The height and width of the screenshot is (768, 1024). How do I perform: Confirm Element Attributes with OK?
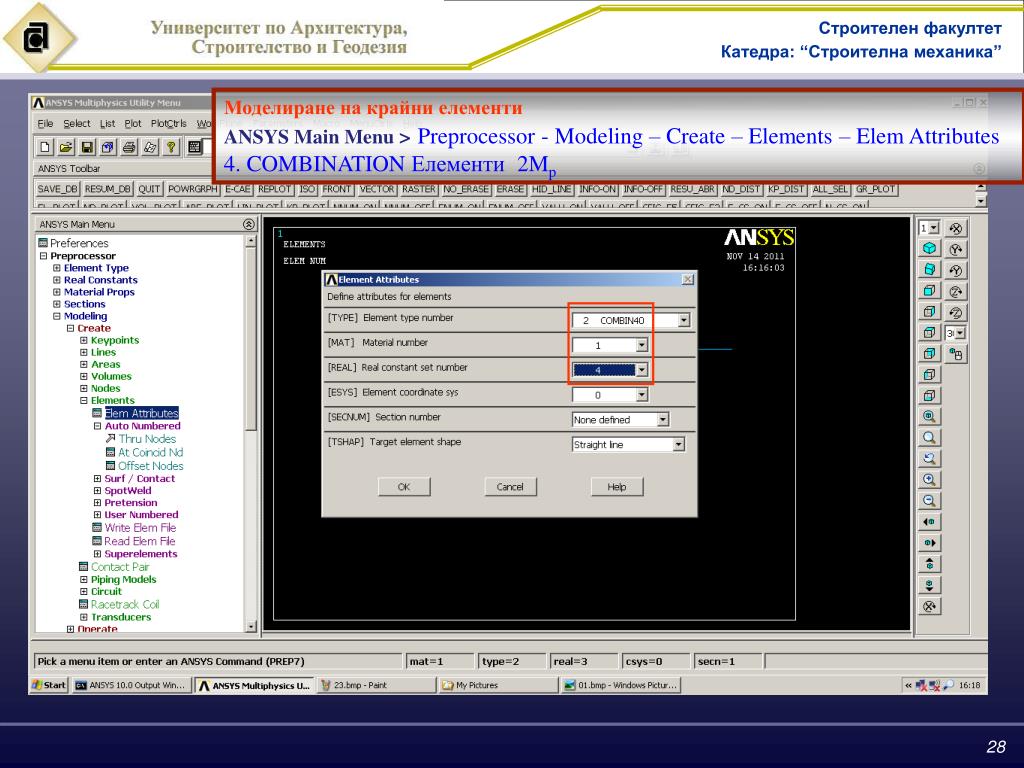(x=404, y=487)
